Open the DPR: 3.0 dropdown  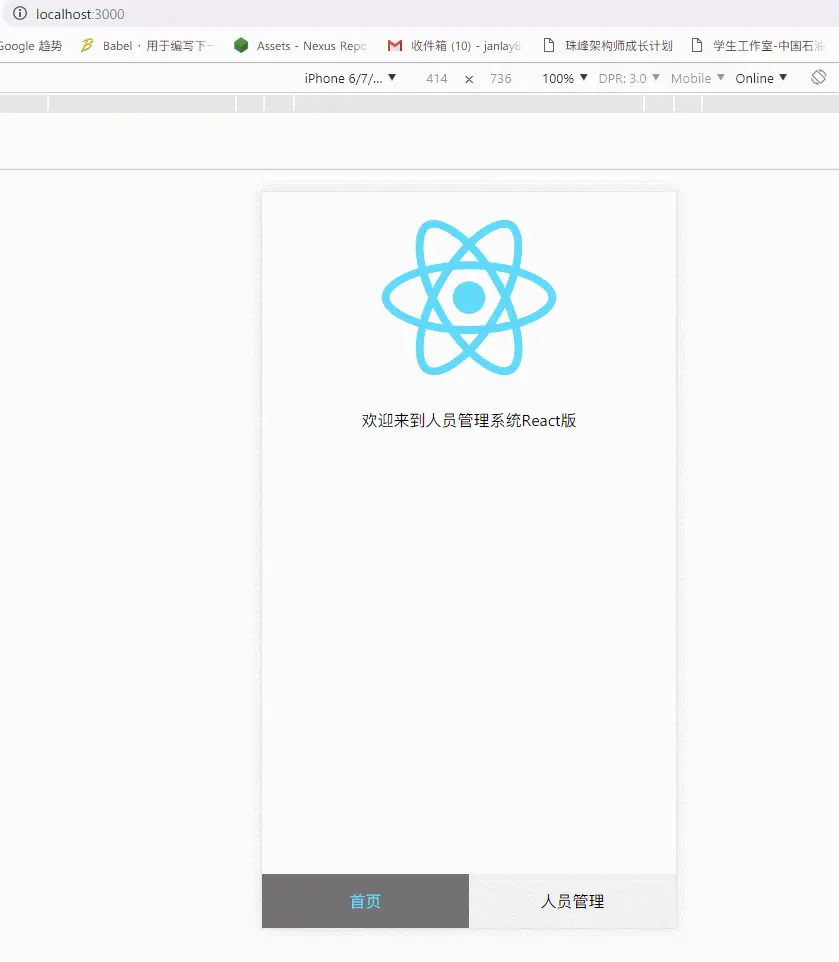click(629, 79)
